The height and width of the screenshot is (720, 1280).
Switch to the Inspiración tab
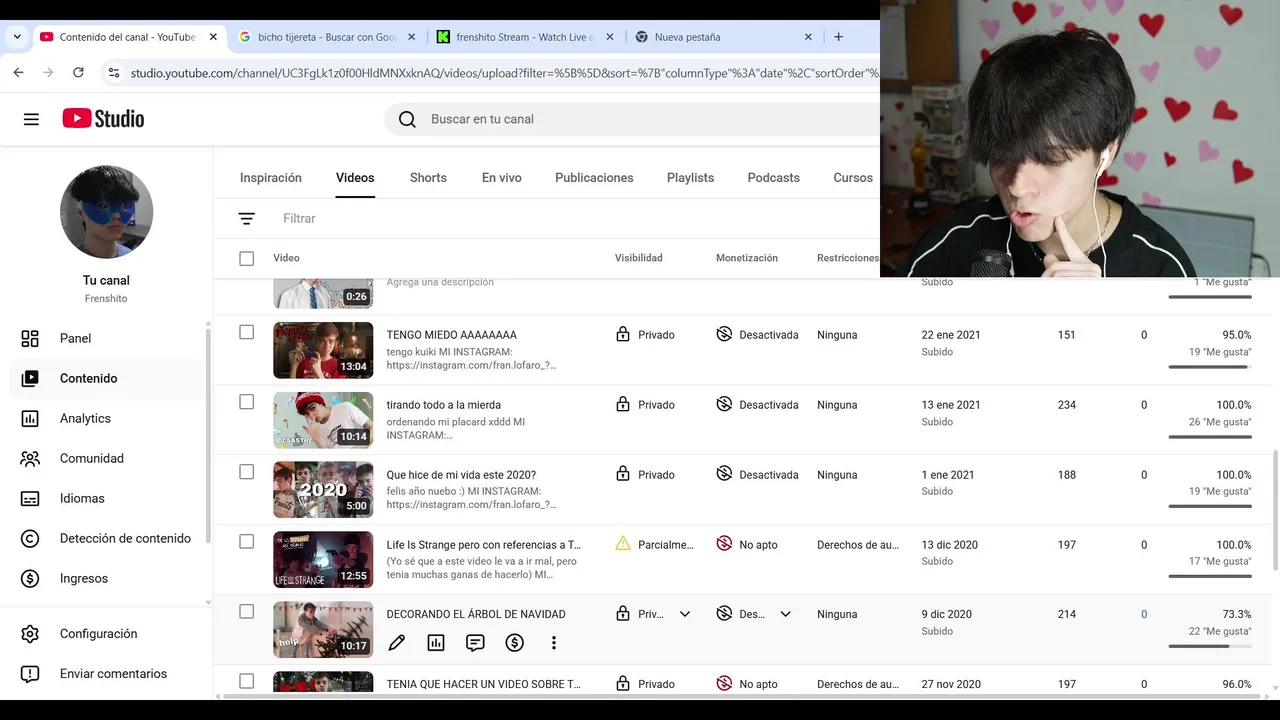pyautogui.click(x=271, y=178)
